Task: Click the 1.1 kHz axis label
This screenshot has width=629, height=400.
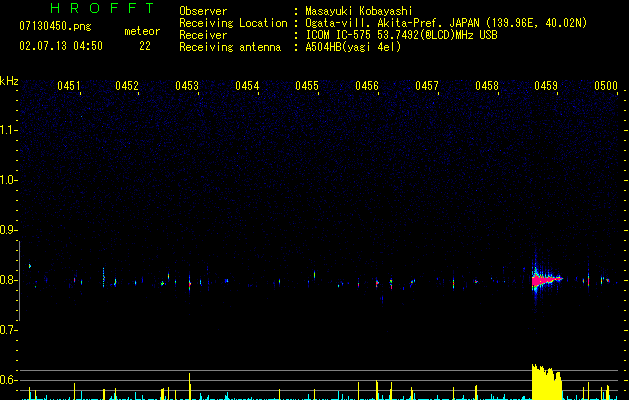Action: [8, 130]
